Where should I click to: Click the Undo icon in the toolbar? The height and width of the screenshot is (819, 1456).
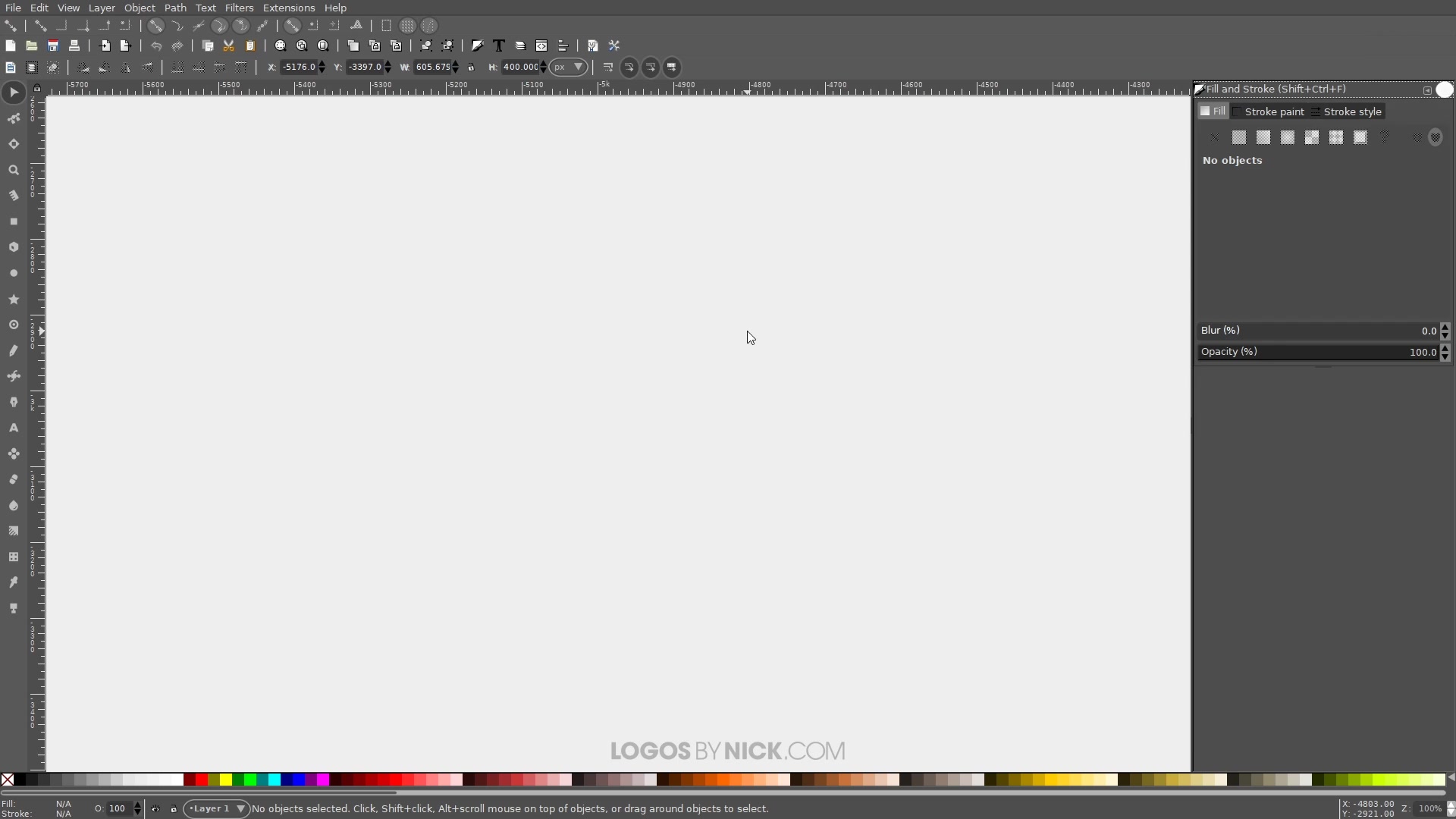click(155, 45)
